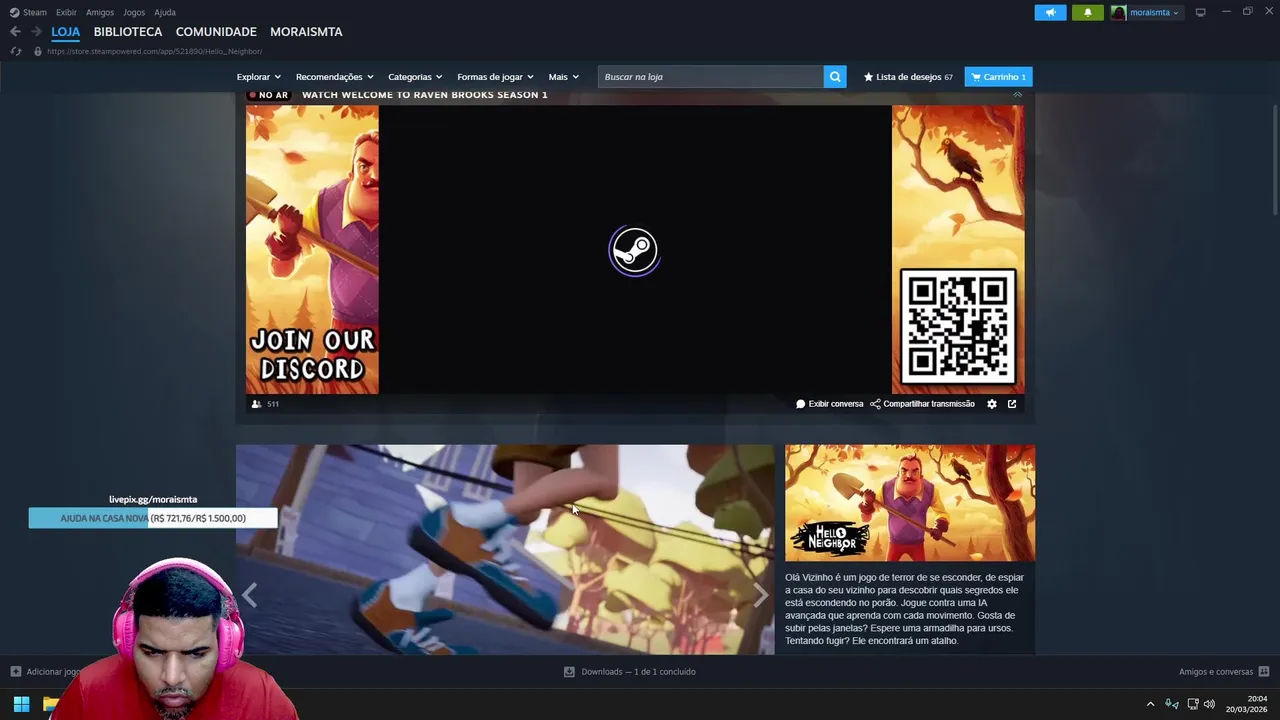Open the Ajuda menu

click(165, 12)
